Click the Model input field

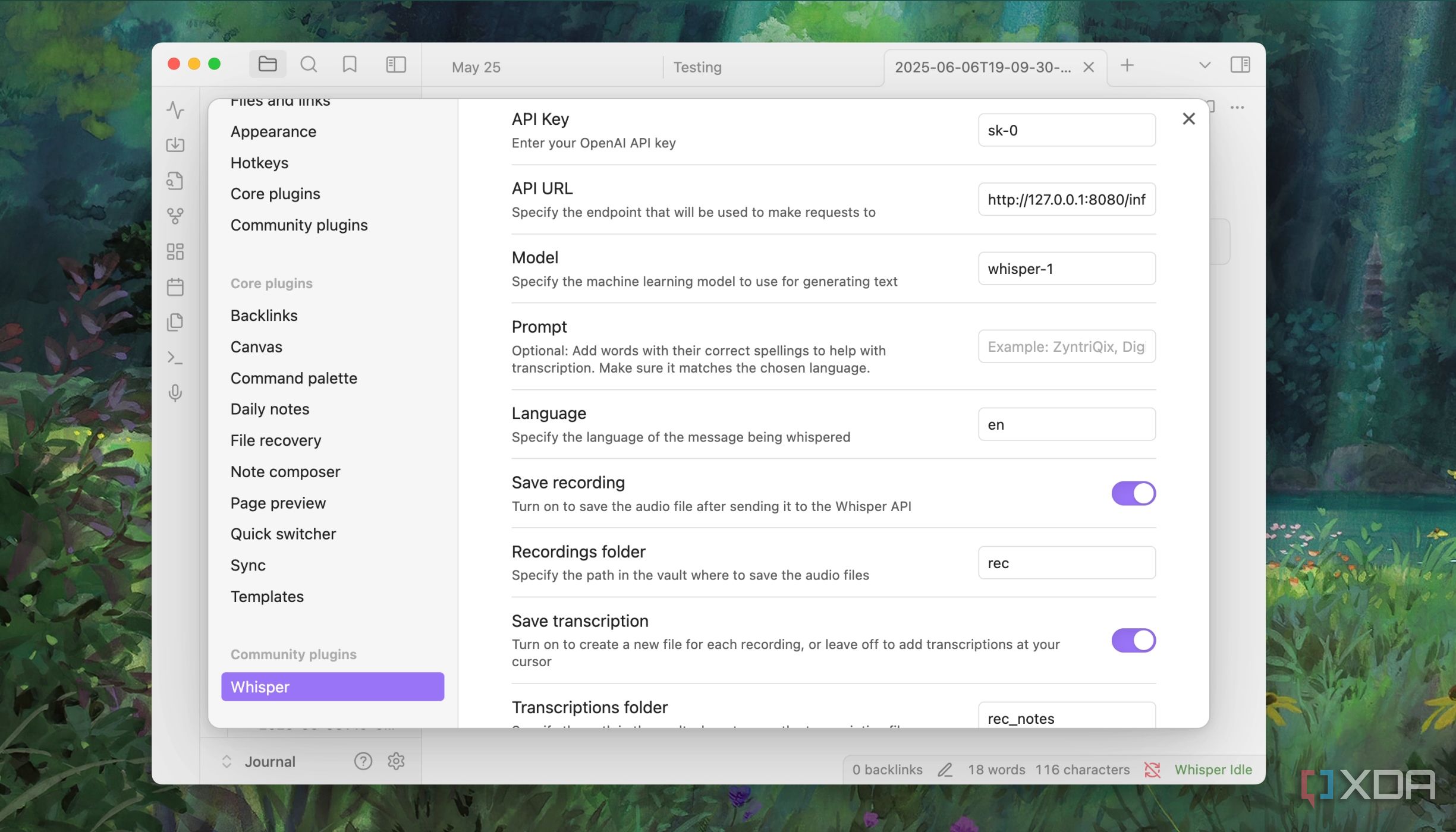1067,269
